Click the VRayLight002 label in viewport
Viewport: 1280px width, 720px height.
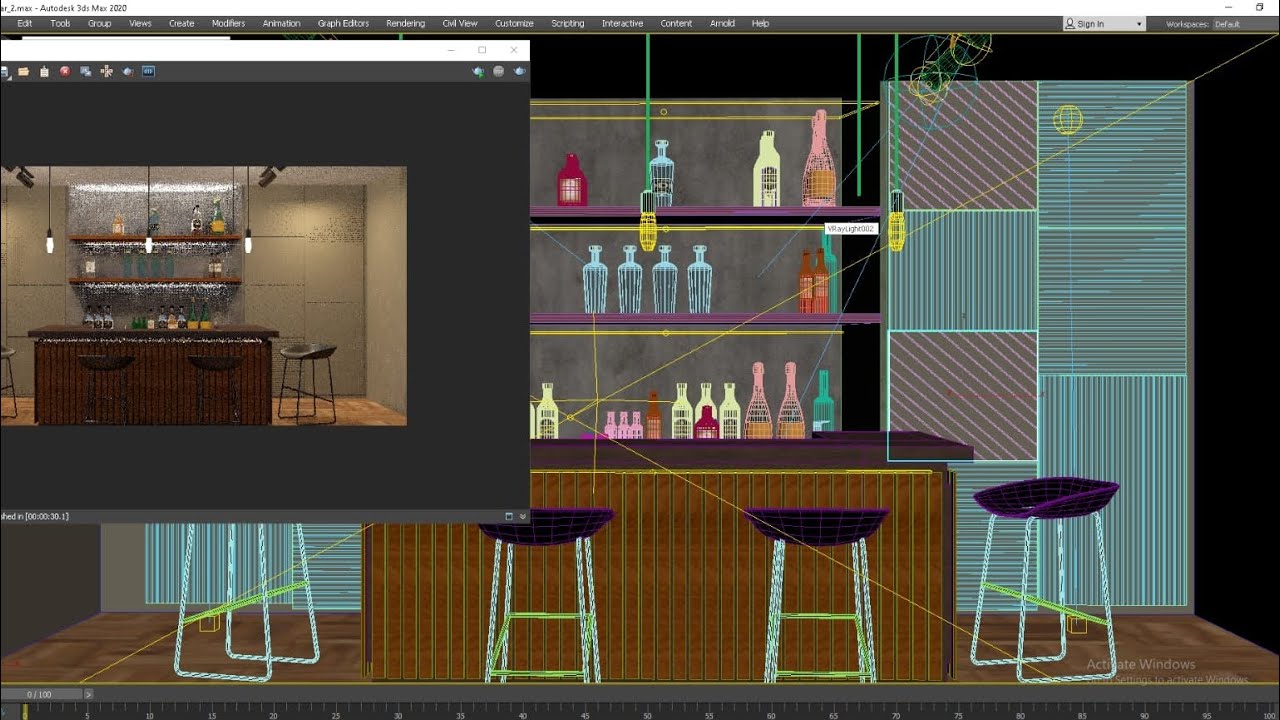(850, 229)
